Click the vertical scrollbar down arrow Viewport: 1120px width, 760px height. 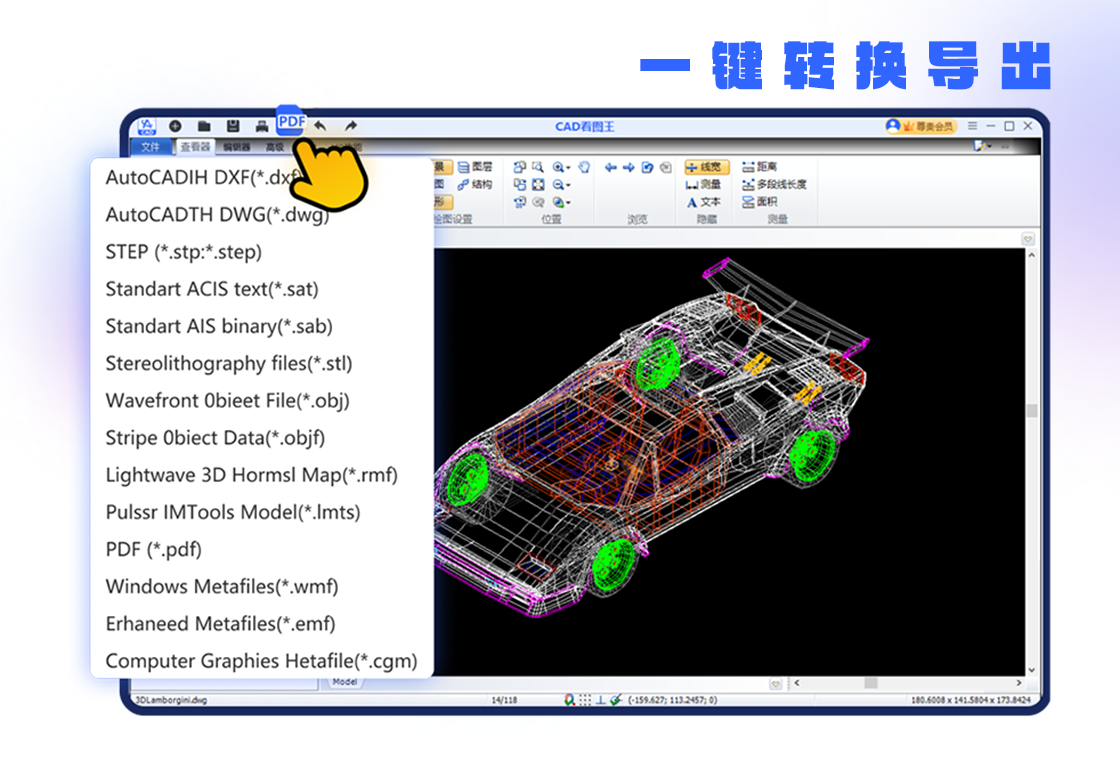click(1031, 669)
